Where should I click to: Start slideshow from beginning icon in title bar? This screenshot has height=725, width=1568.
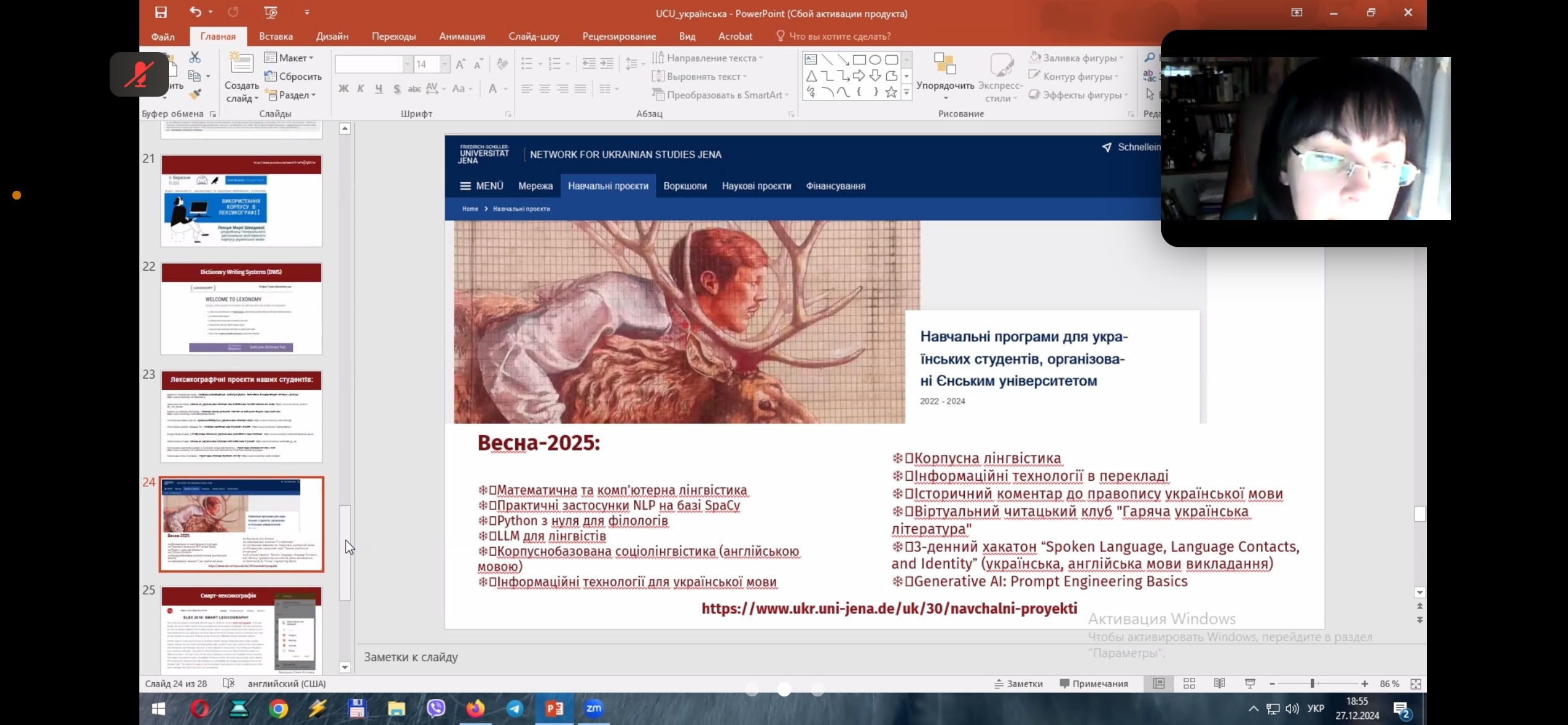pyautogui.click(x=270, y=12)
